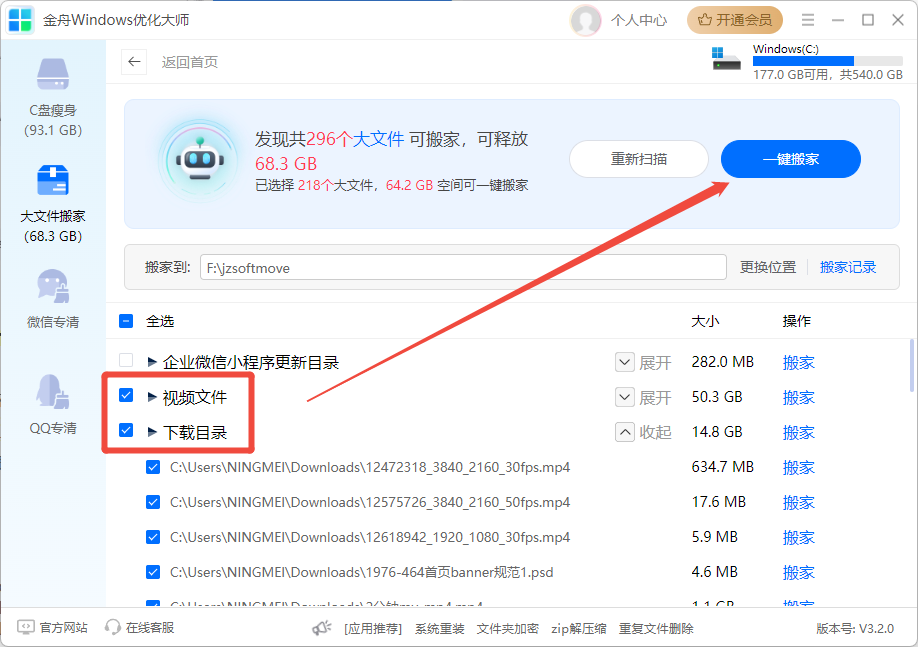Click the 开通会员 button
Screen dimensions: 918x647
click(735, 20)
